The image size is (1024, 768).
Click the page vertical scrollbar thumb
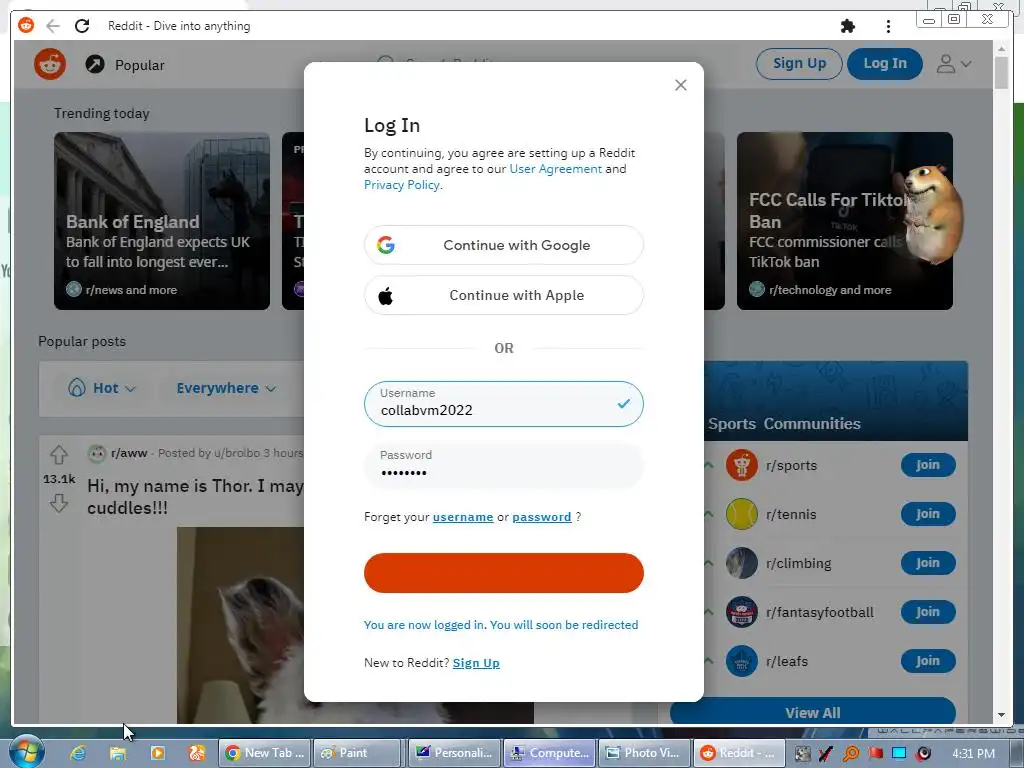point(1002,72)
